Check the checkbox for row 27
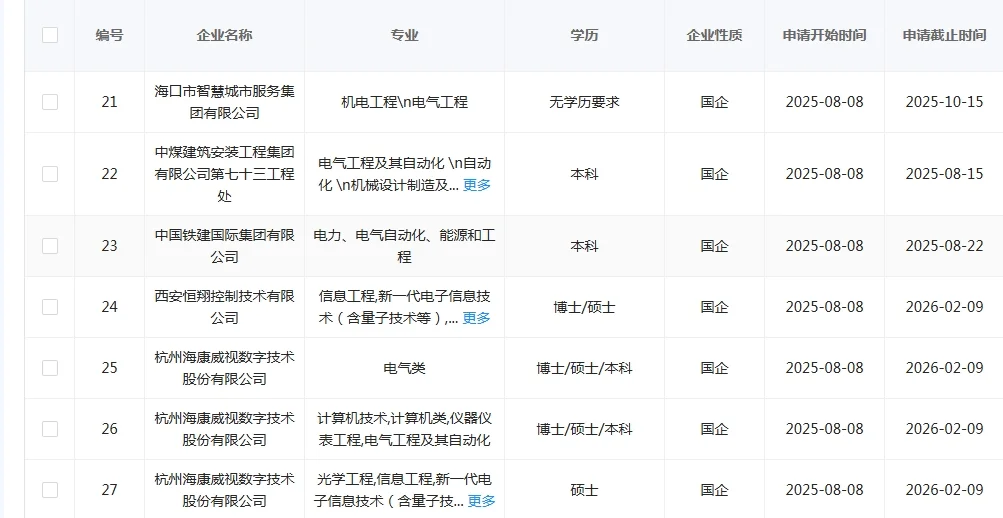Image resolution: width=1003 pixels, height=518 pixels. [50, 490]
